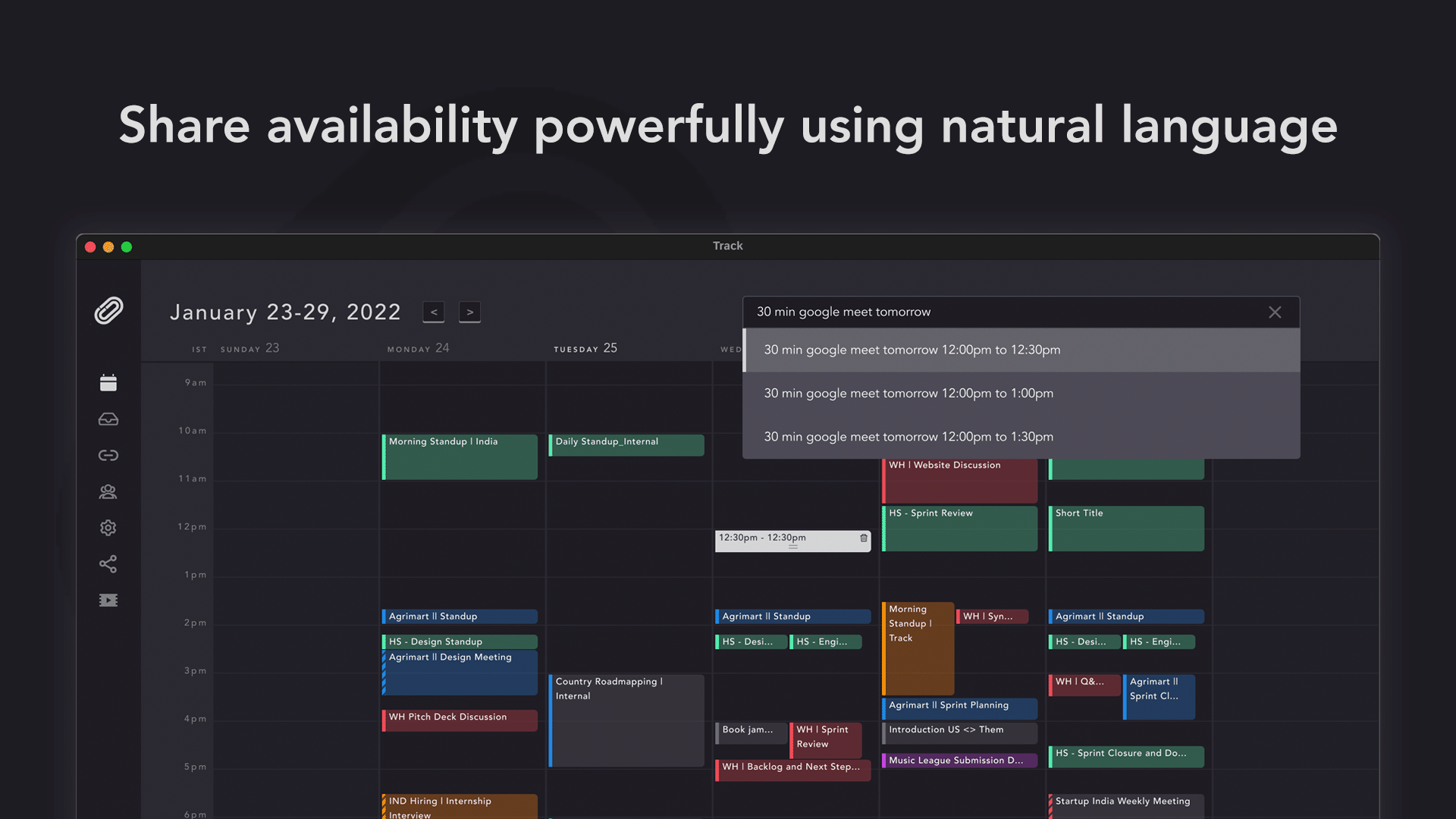Image resolution: width=1456 pixels, height=819 pixels.
Task: Open the inbox tray icon in sidebar
Action: pos(108,419)
